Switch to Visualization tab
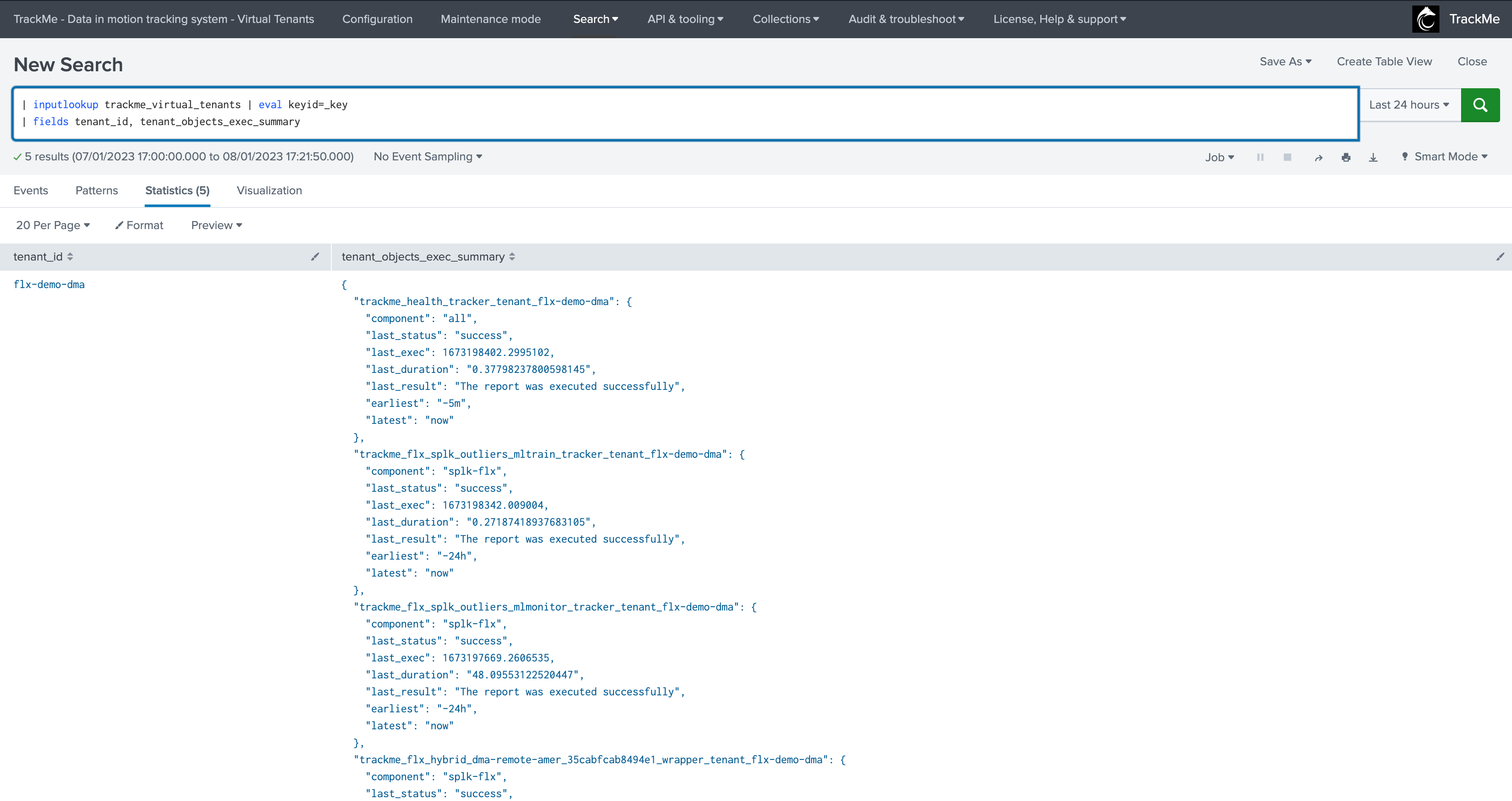 269,191
